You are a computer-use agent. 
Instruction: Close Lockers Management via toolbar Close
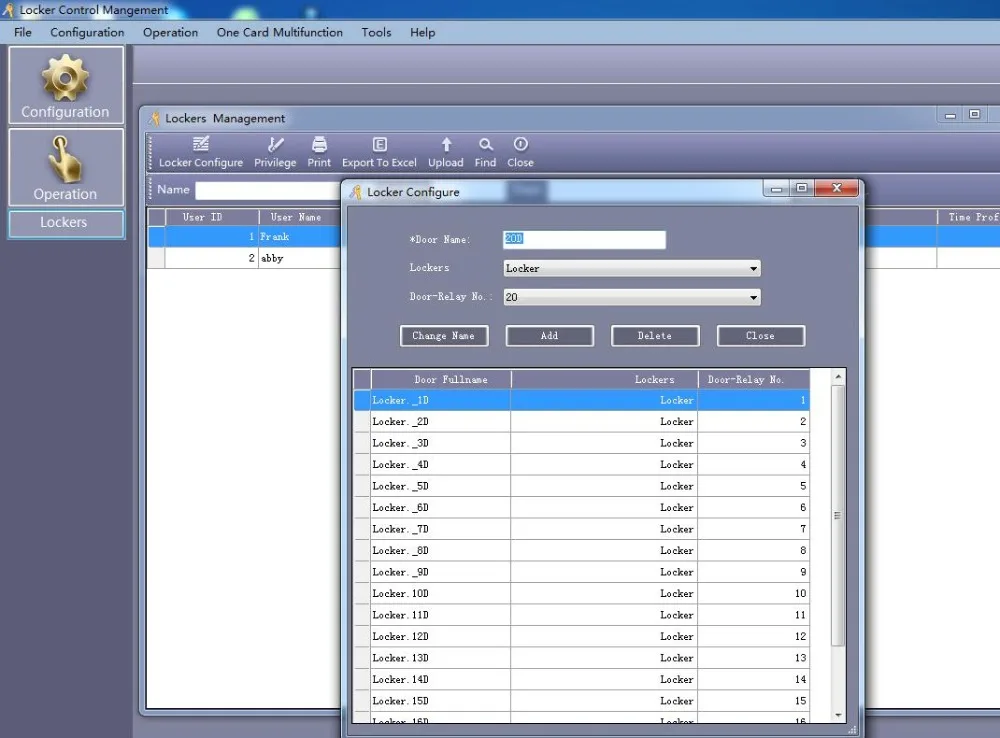520,152
